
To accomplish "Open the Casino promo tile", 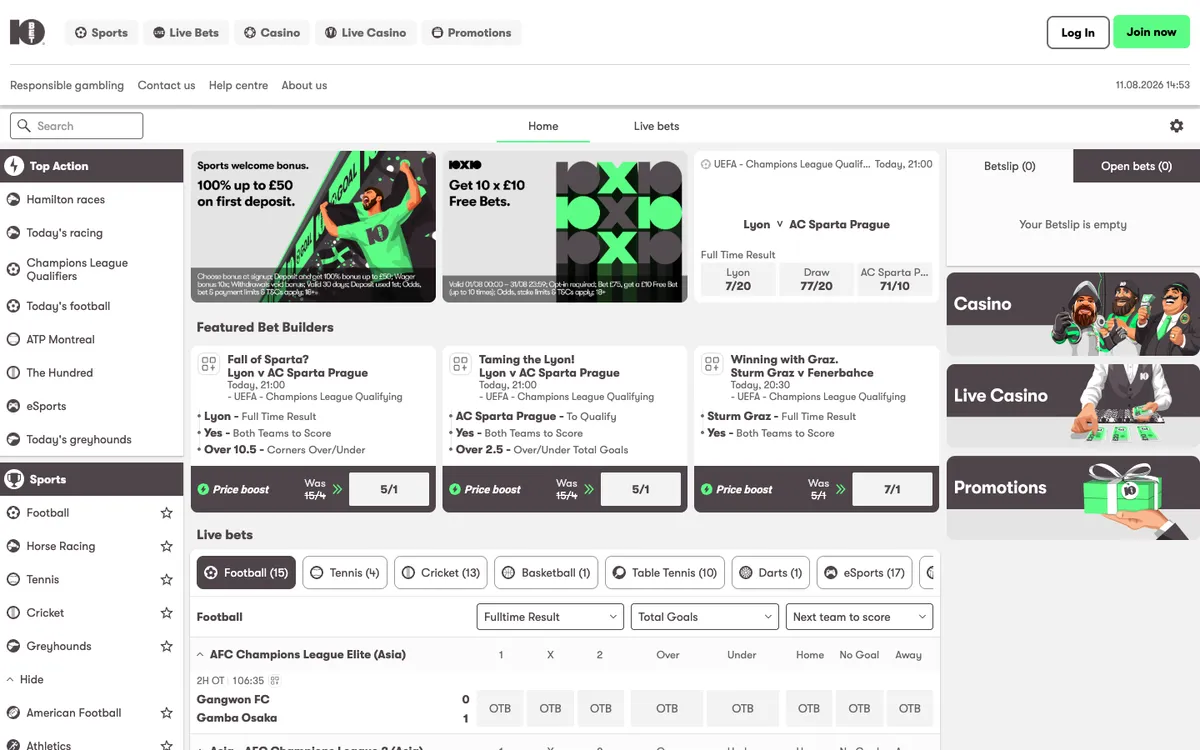I will tap(1073, 313).
